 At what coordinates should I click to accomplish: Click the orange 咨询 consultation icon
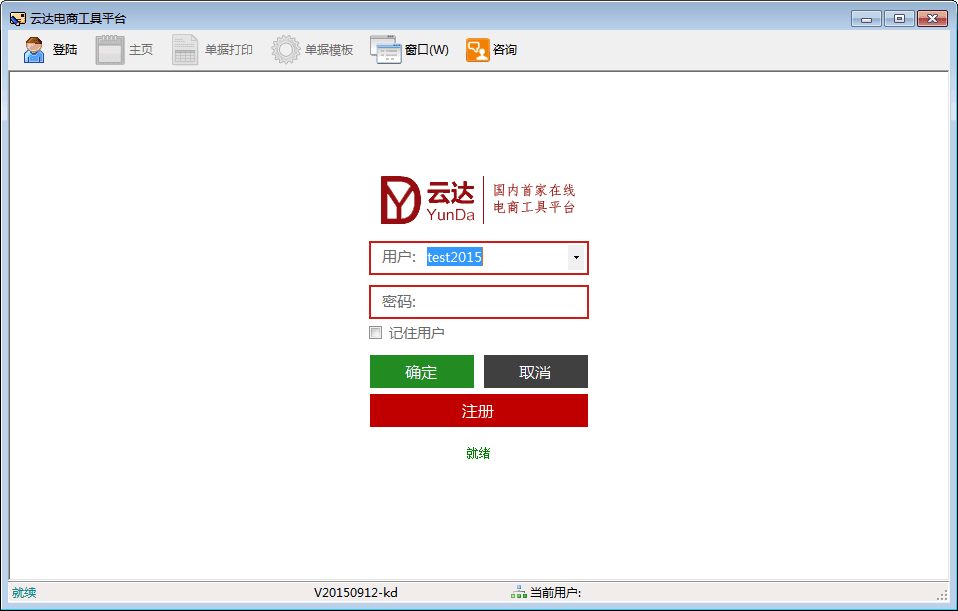click(477, 50)
